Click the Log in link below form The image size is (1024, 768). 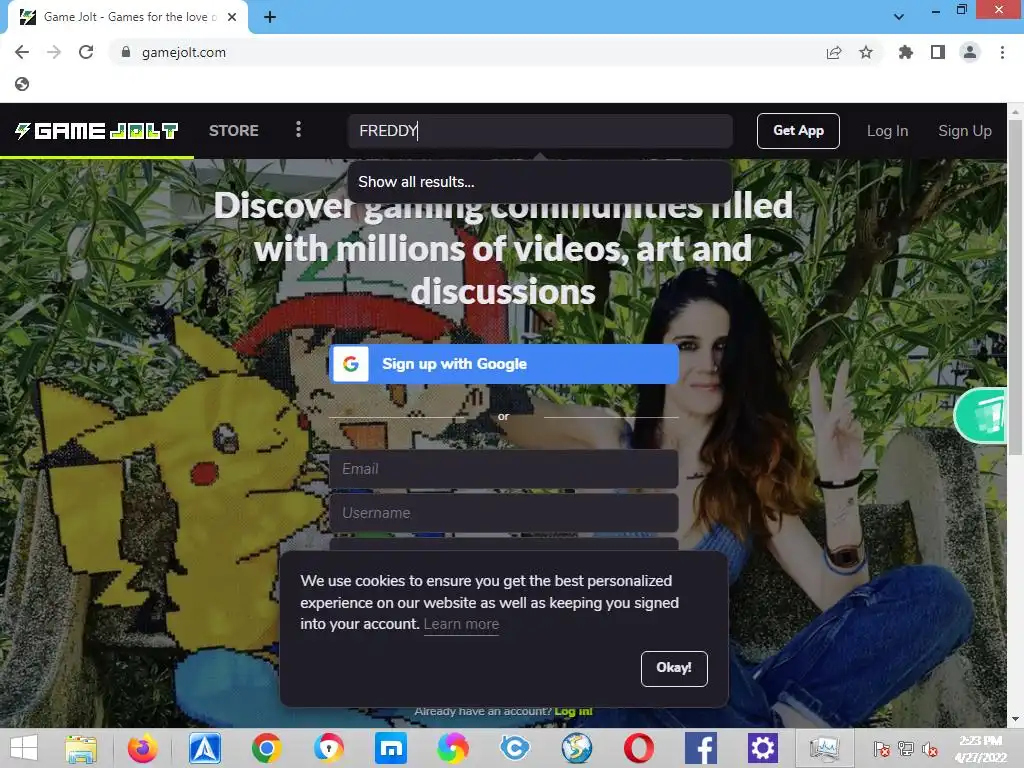point(573,711)
